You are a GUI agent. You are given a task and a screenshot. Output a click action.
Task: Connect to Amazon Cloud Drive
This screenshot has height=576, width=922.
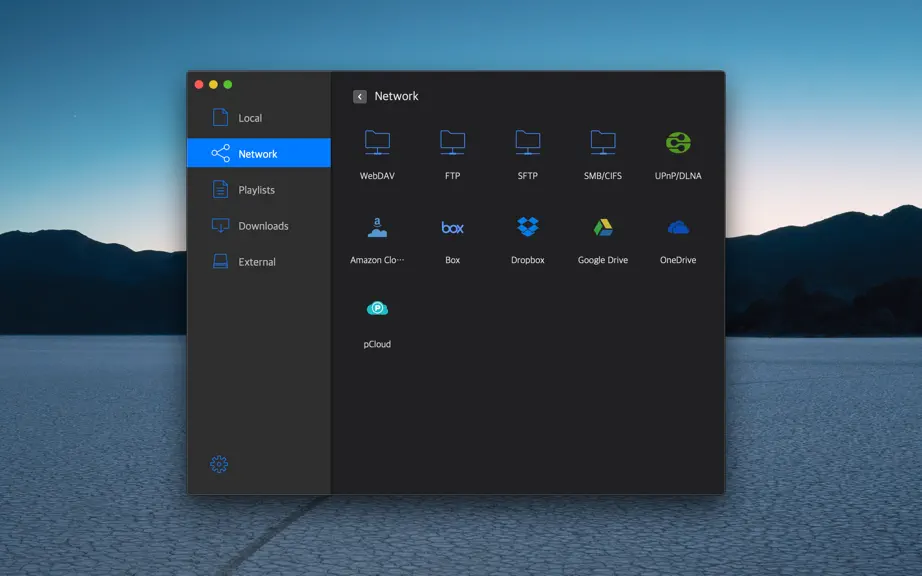point(377,227)
